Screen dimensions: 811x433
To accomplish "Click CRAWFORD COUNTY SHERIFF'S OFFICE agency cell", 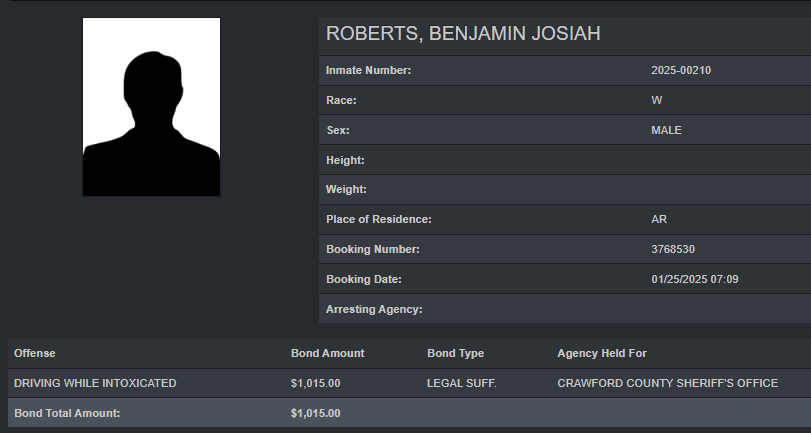I will coord(667,383).
